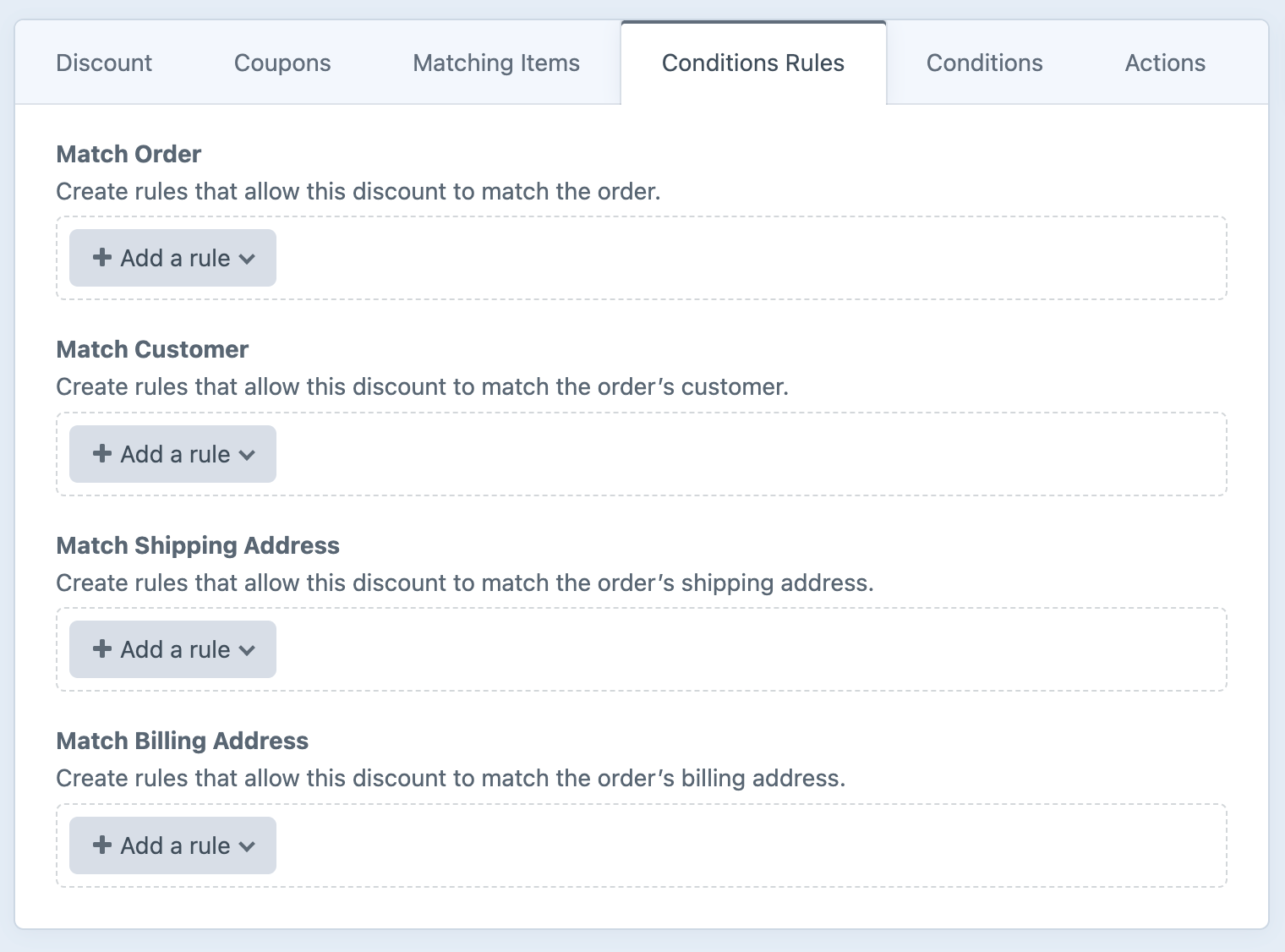Open the Coupons tab
The width and height of the screenshot is (1285, 952).
pyautogui.click(x=282, y=63)
